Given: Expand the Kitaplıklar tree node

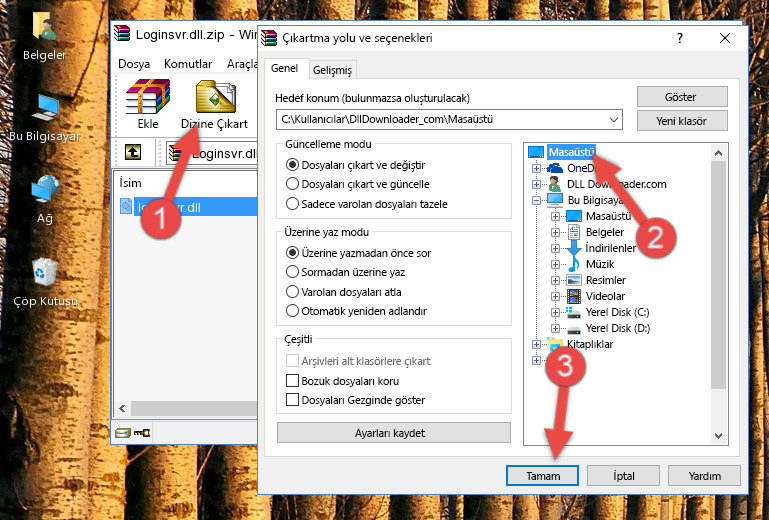Looking at the screenshot, I should point(537,345).
